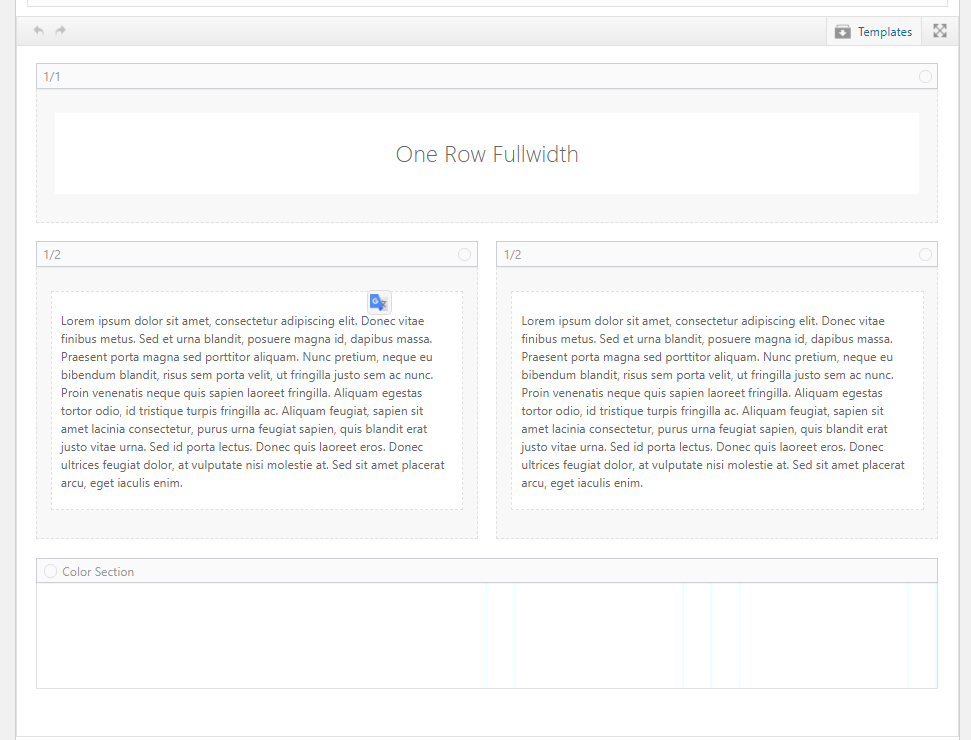
Task: Click circle toggle on left 1/2 column header
Action: (464, 255)
